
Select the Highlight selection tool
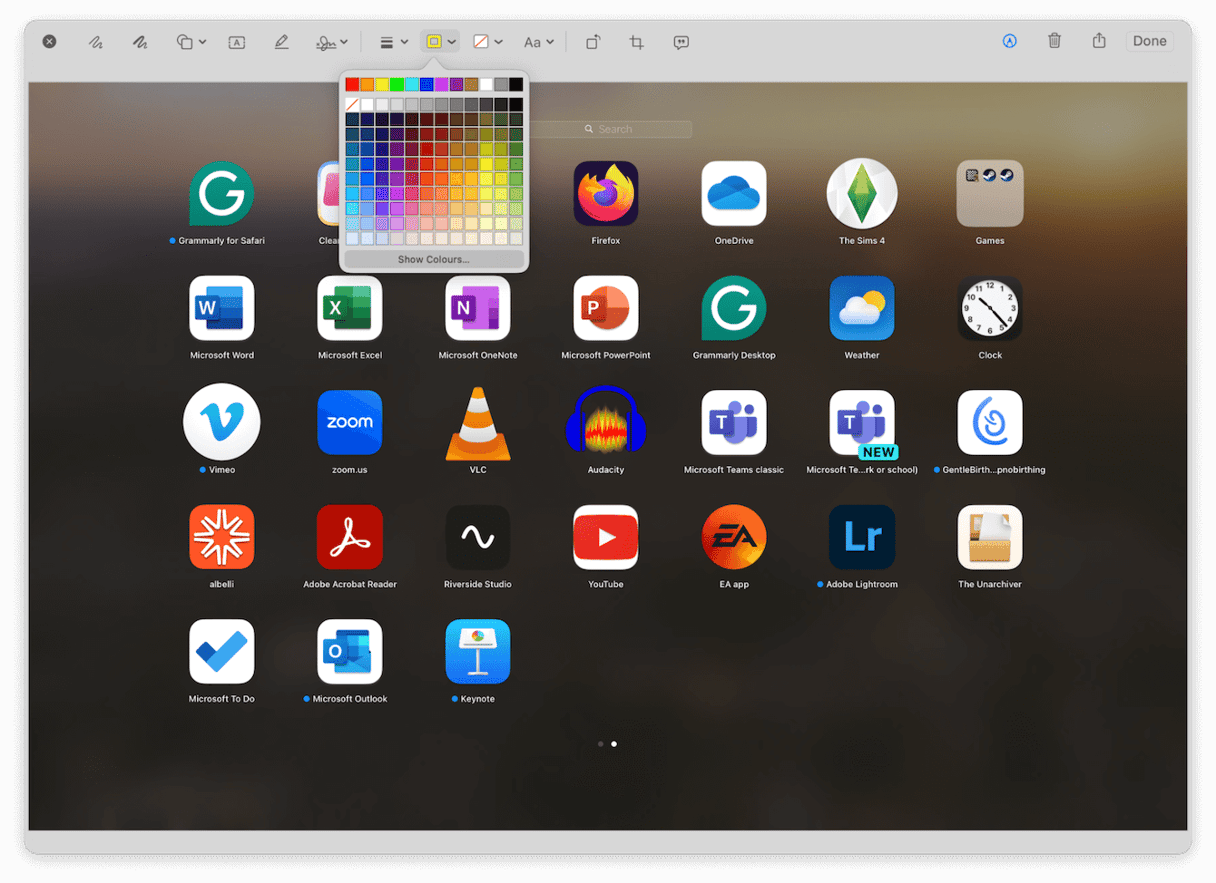[281, 42]
